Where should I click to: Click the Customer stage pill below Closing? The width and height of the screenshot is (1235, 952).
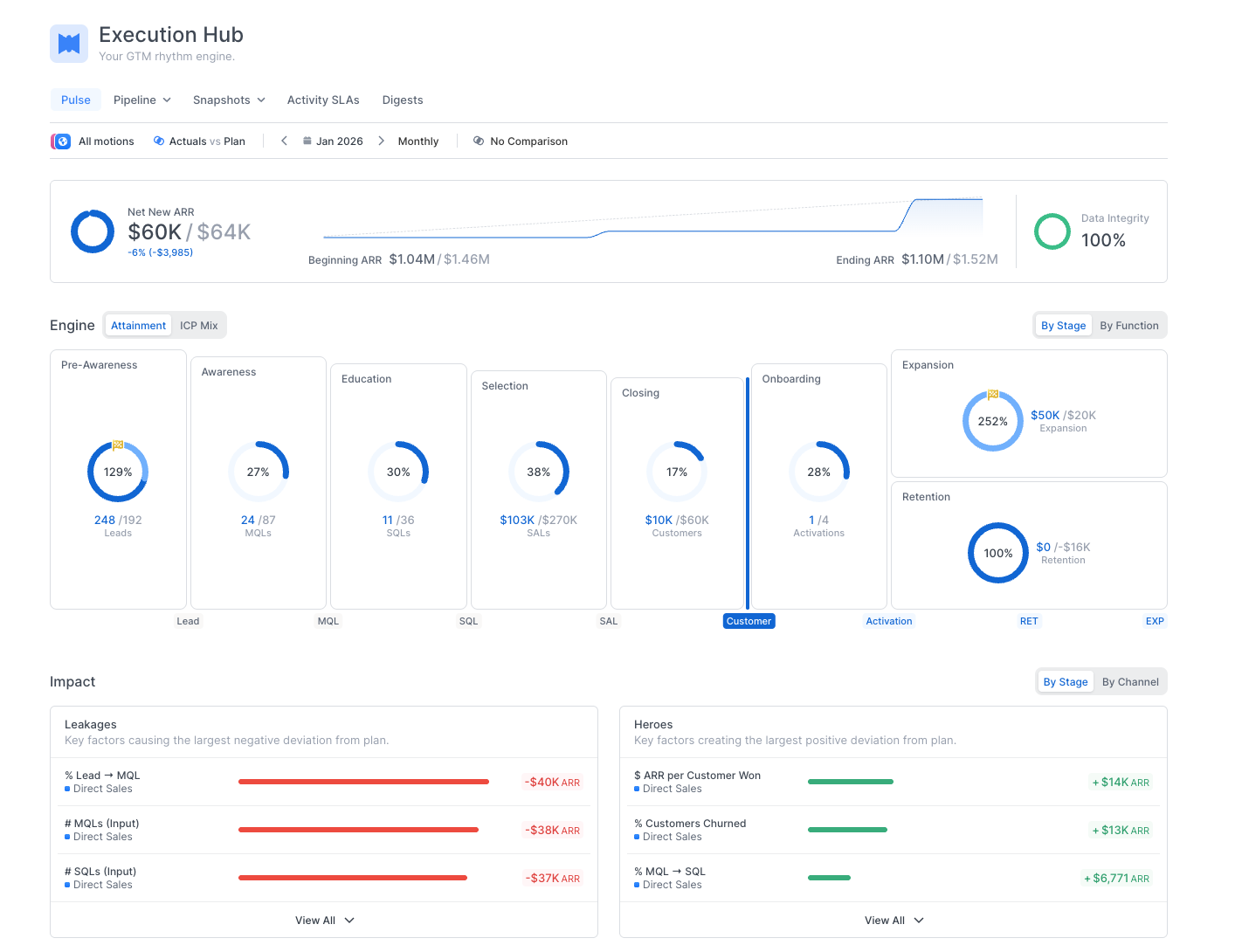pos(749,621)
